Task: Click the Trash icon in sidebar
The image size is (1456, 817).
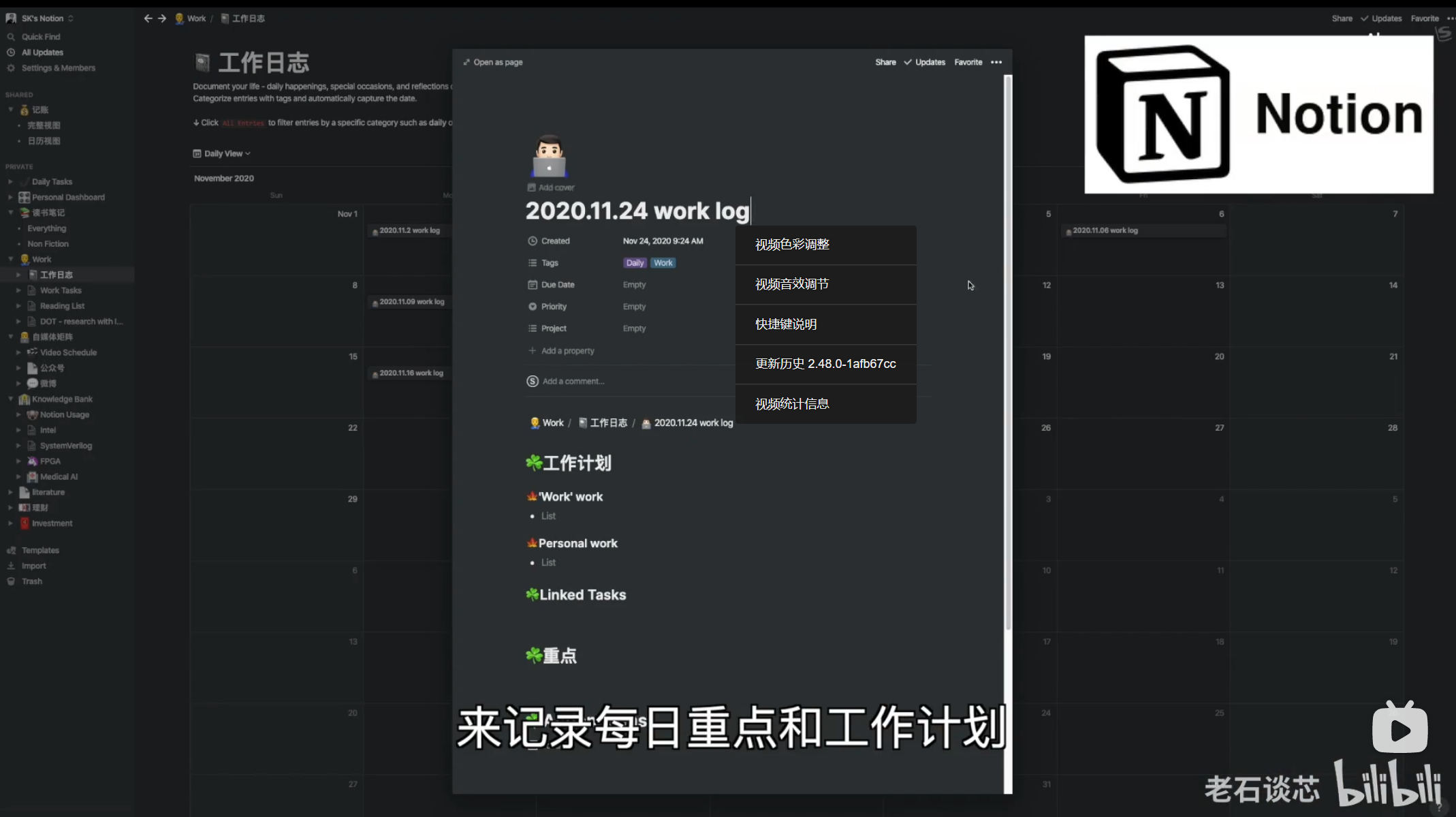Action: pos(11,581)
